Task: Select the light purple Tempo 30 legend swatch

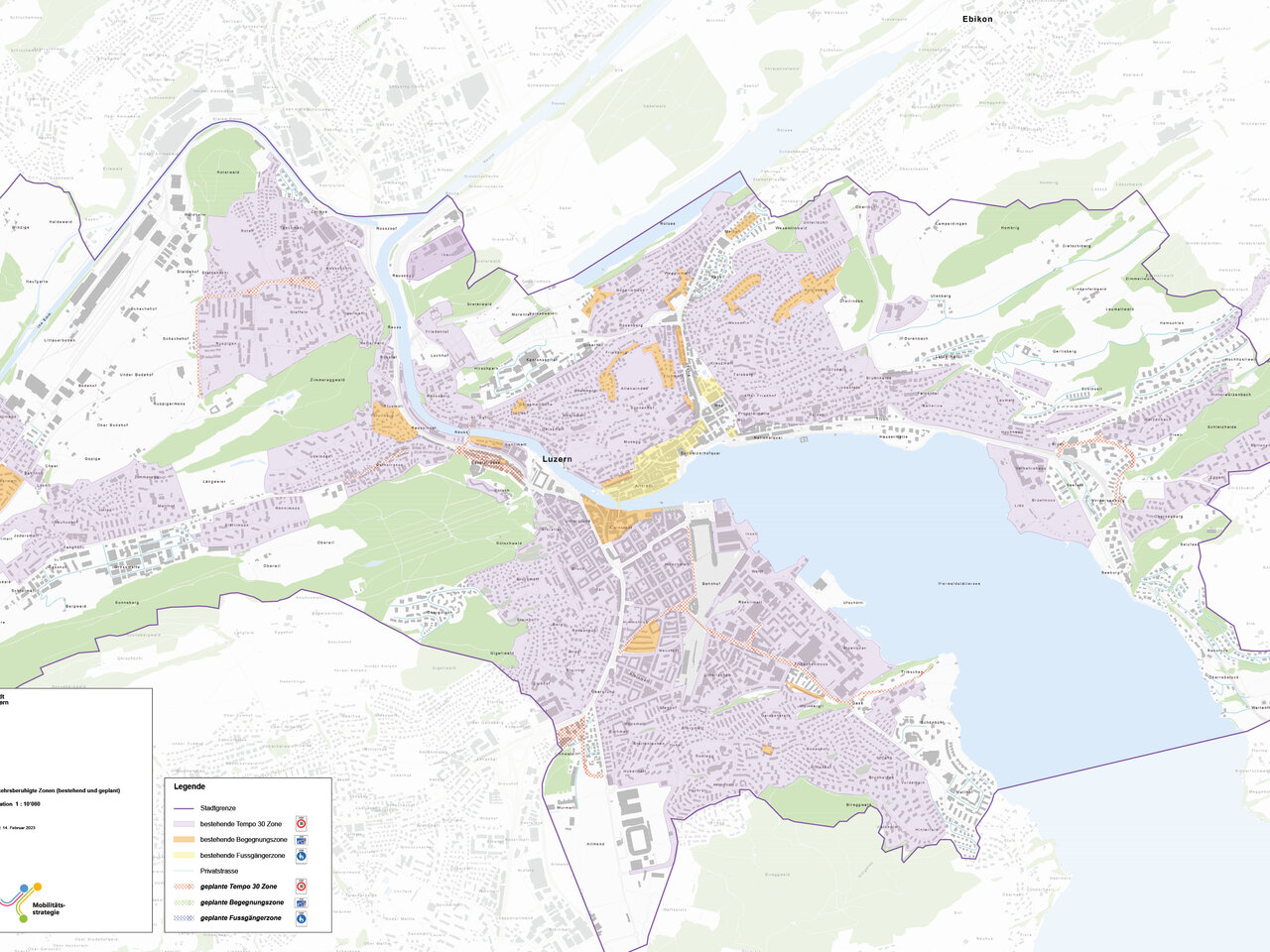Action: point(183,824)
